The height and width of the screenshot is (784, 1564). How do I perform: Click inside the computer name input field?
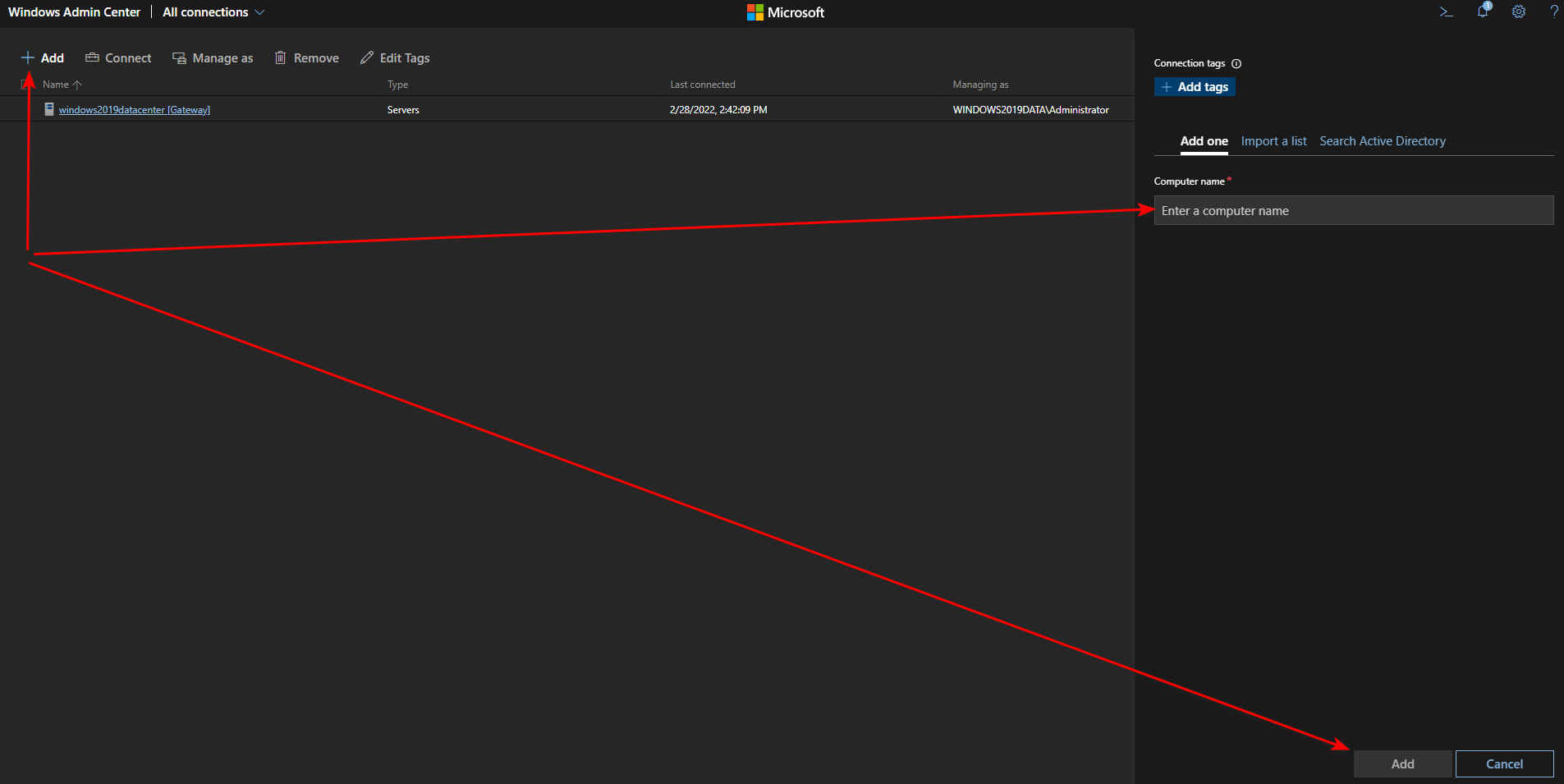point(1353,210)
